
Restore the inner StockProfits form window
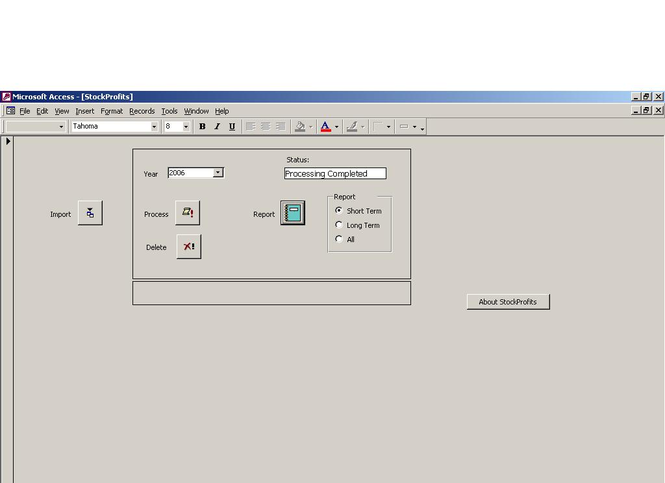tap(646, 110)
